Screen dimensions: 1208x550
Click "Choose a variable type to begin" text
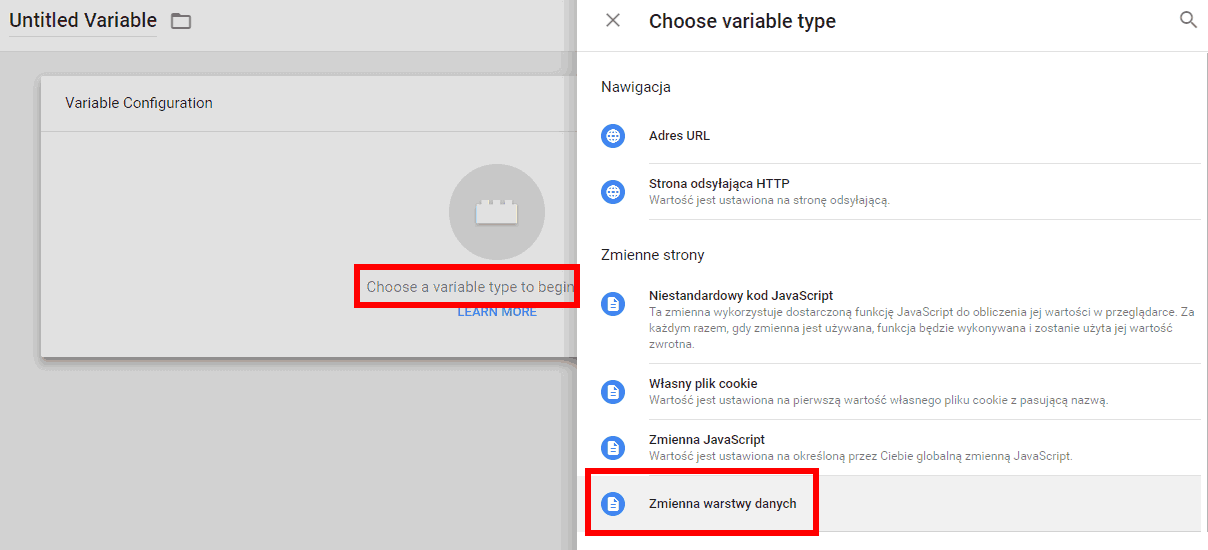pyautogui.click(x=469, y=287)
